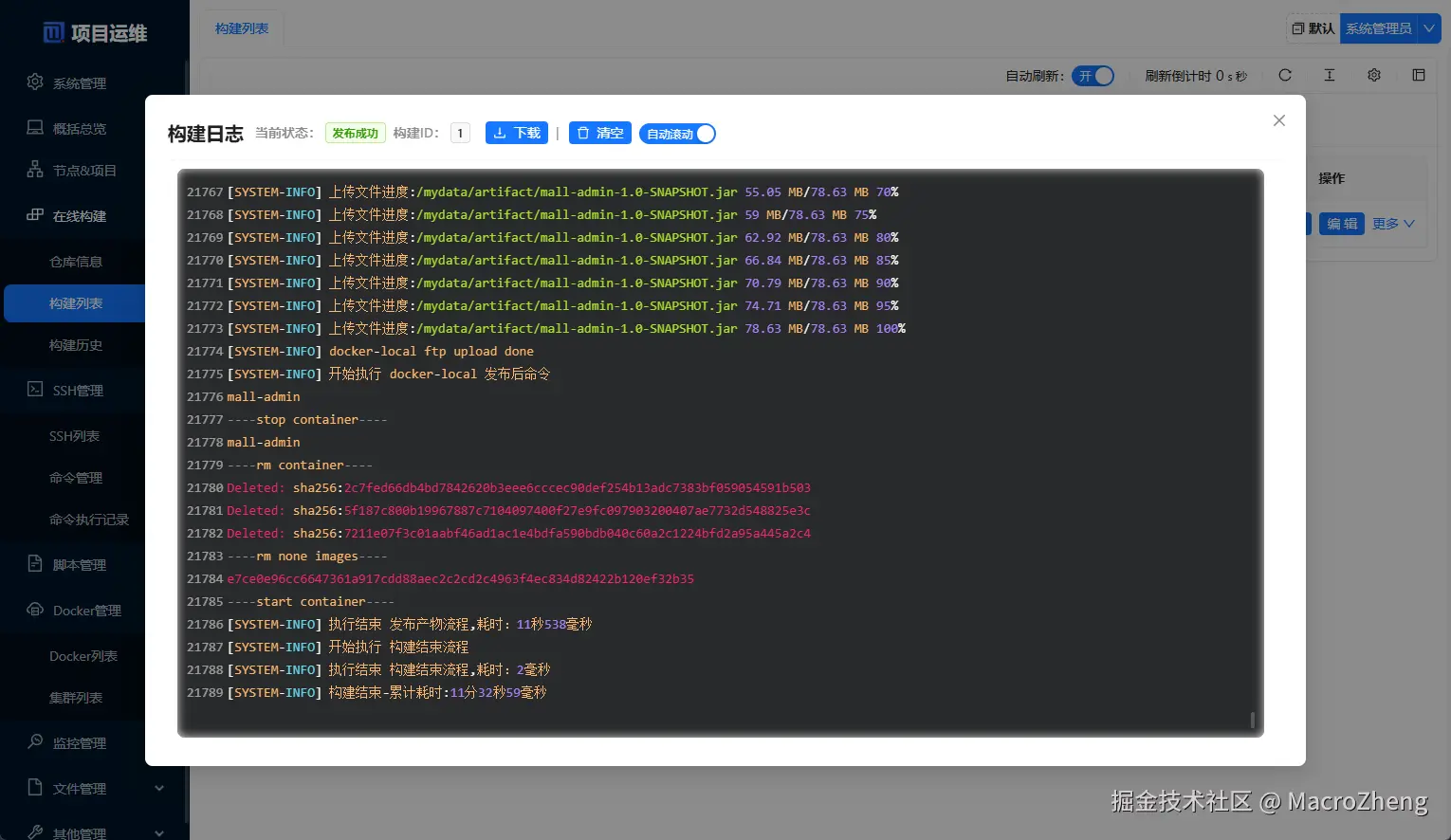Open SSH列表 in sidebar

[x=74, y=436]
